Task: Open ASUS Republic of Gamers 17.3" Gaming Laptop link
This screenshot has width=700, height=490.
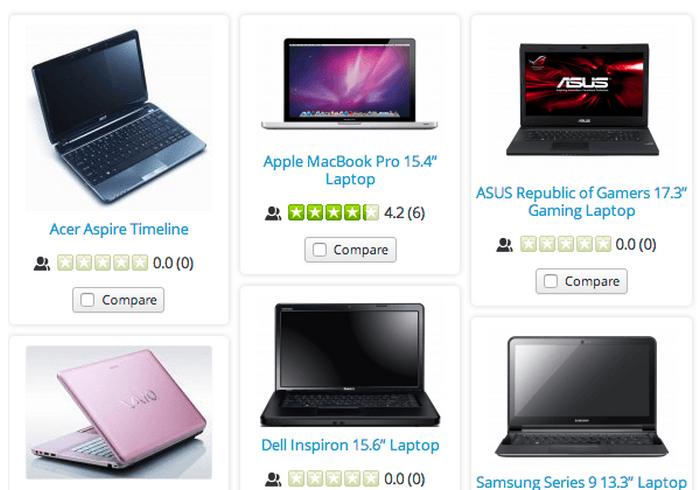Action: (x=581, y=201)
